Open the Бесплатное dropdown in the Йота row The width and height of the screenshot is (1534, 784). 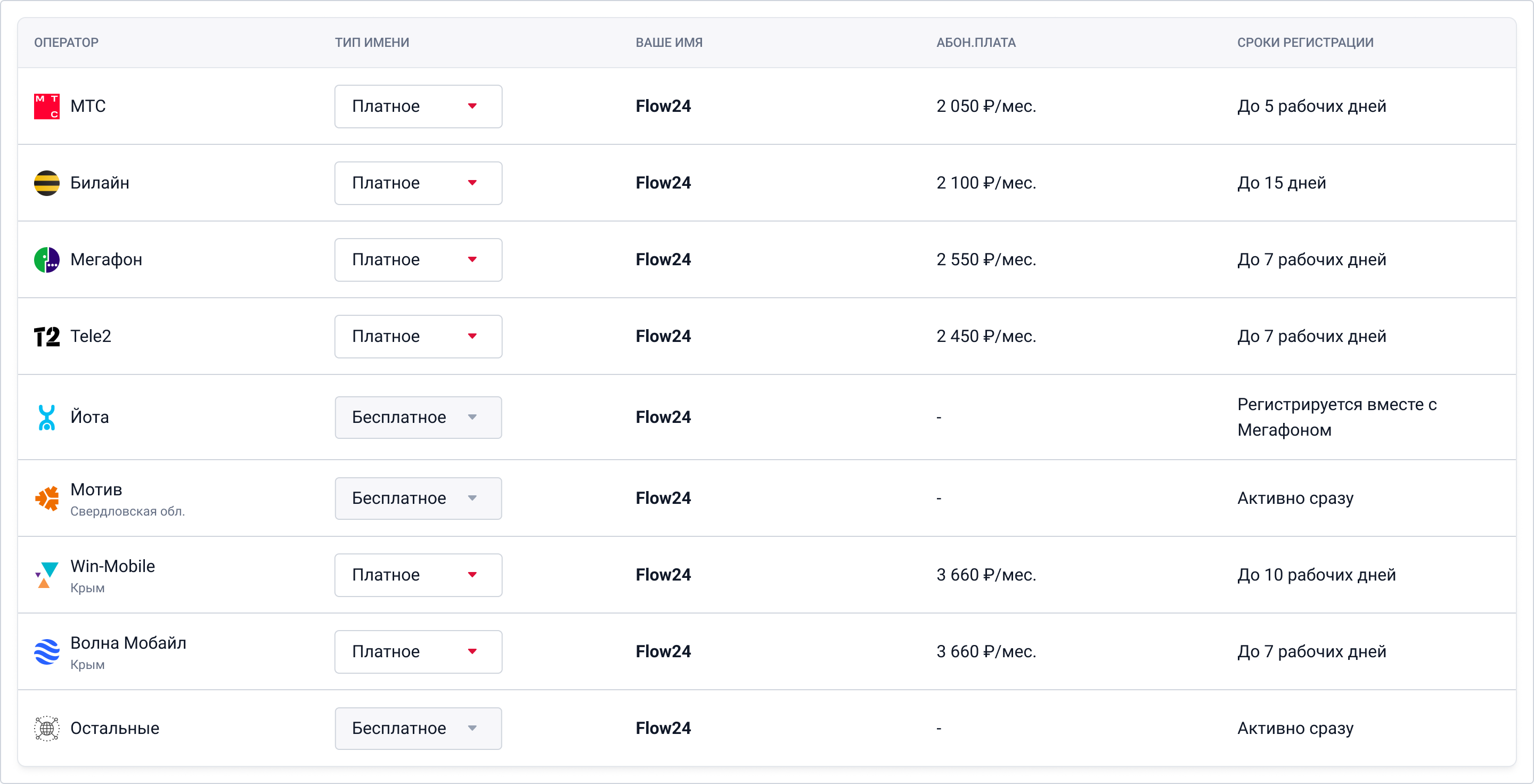418,418
